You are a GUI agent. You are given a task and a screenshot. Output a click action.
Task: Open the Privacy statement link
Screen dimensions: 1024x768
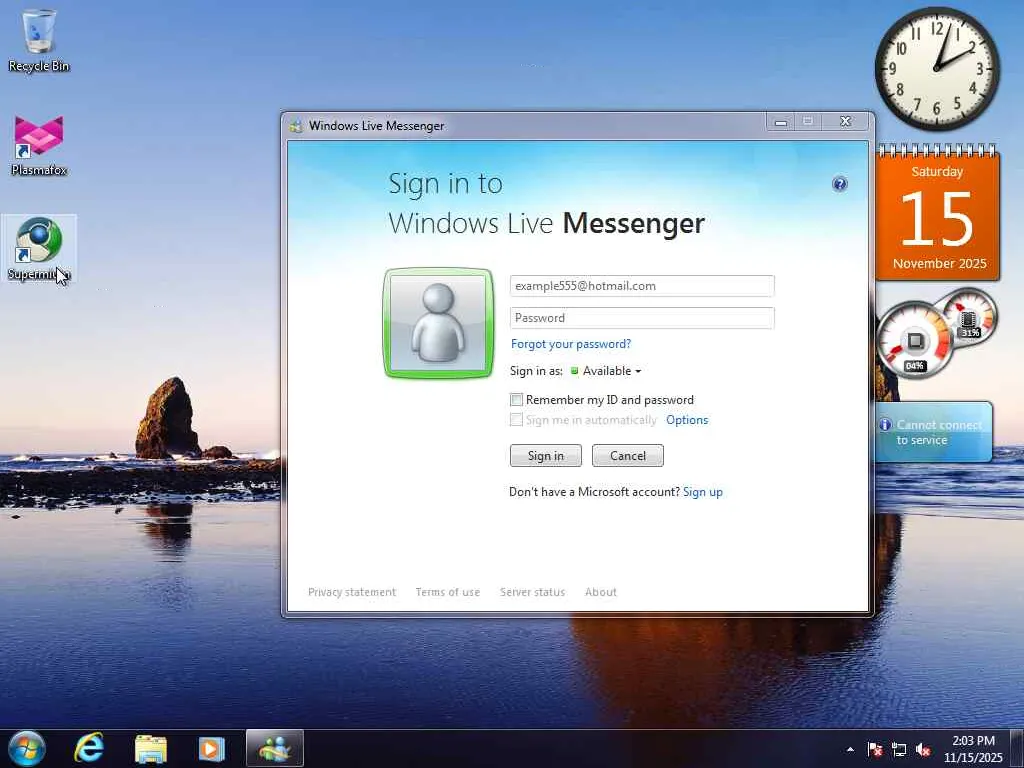tap(352, 592)
